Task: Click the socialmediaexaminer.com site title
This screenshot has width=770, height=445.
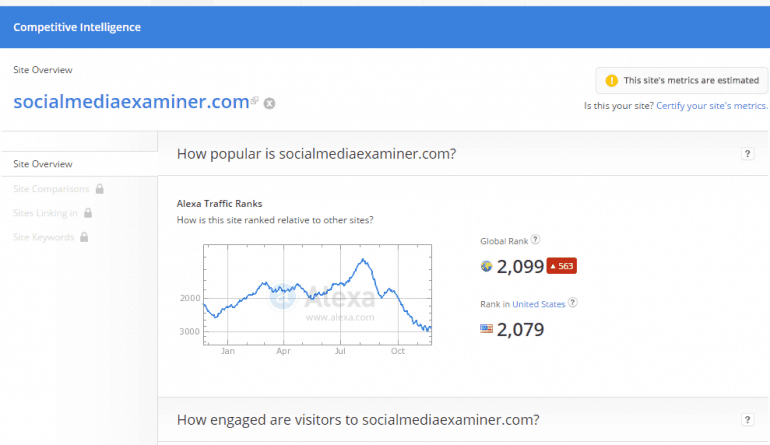Action: click(x=130, y=101)
